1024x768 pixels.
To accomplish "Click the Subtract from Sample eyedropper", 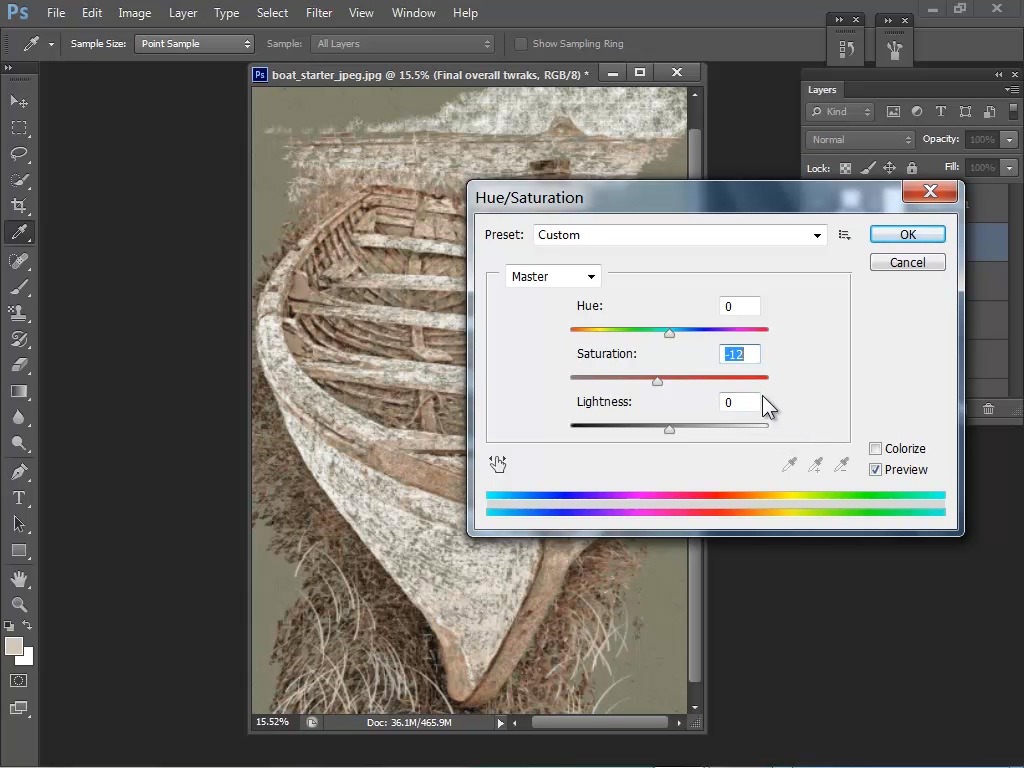I will pos(842,464).
